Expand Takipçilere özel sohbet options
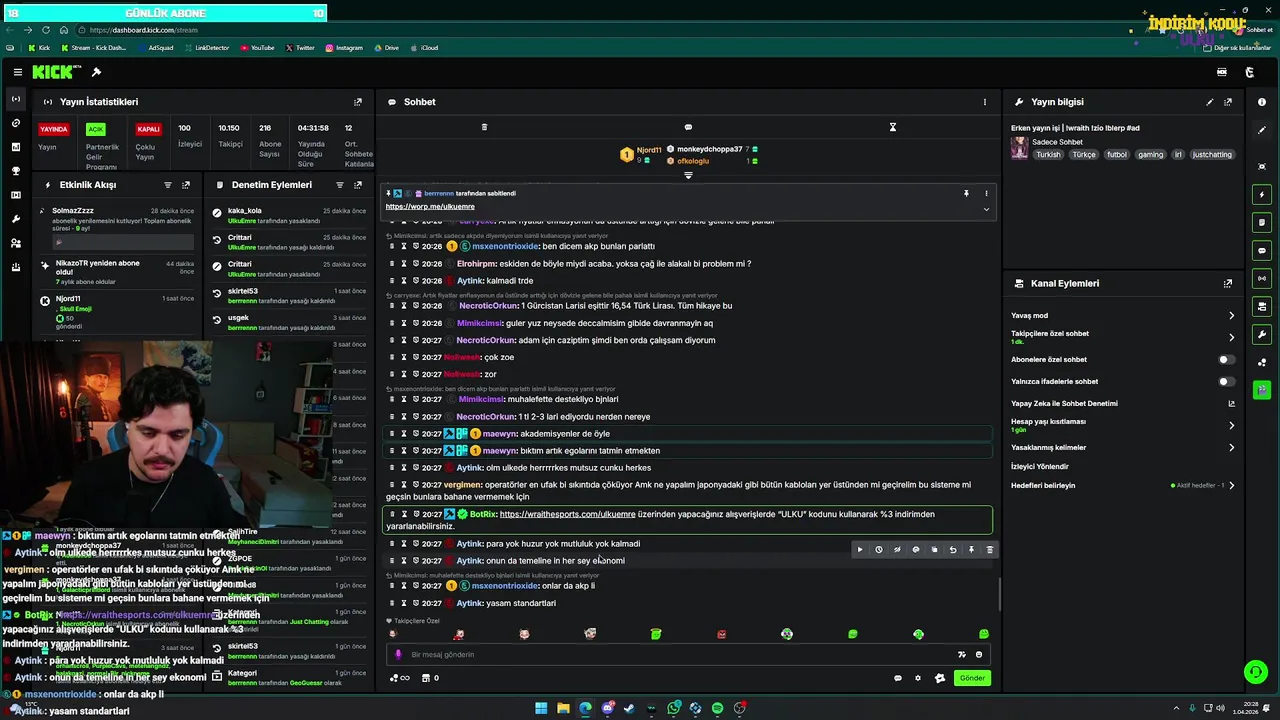Screen dimensions: 1280x720 pos(1231,338)
